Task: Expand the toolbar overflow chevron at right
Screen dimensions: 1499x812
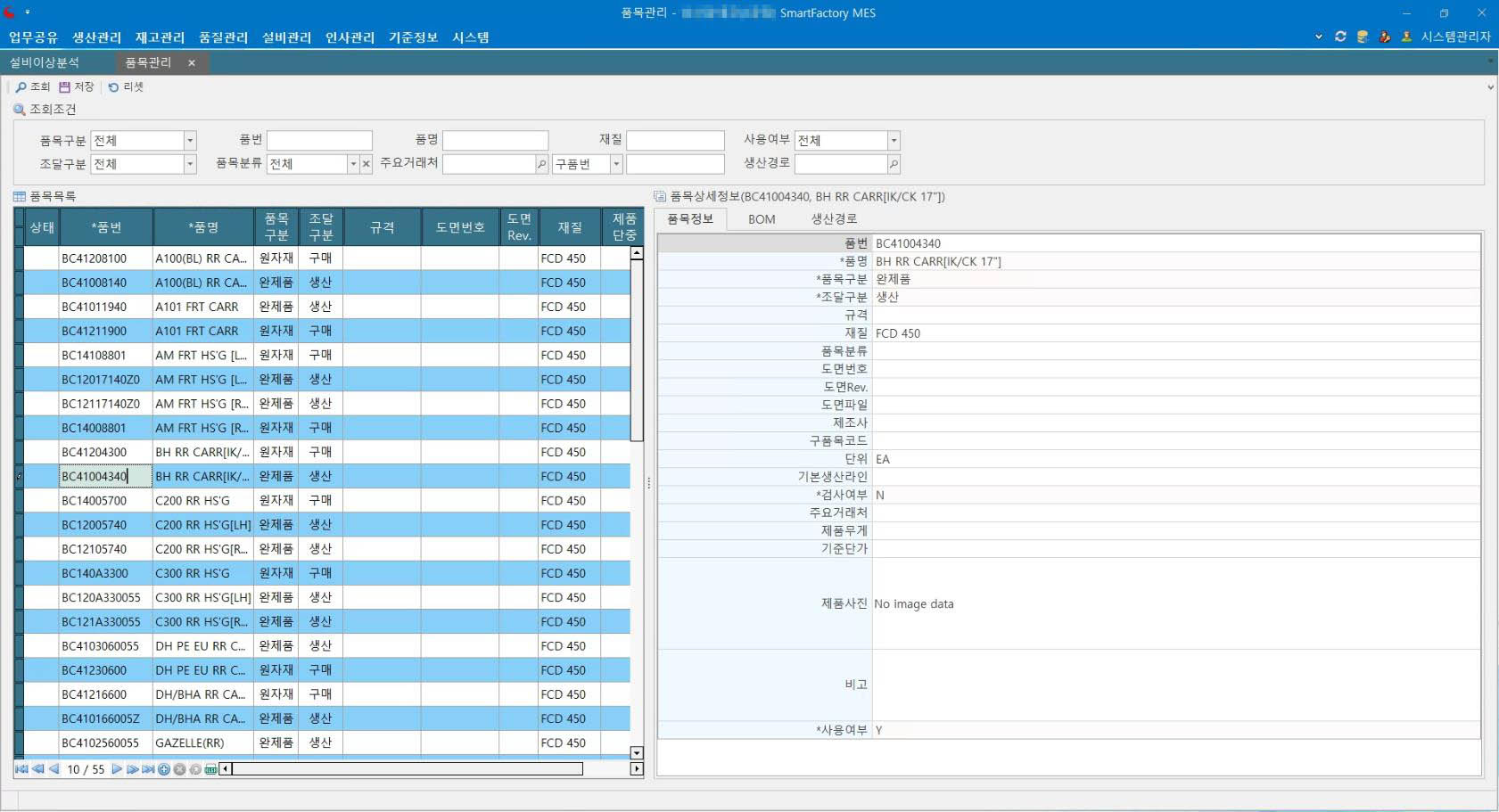Action: pyautogui.click(x=1490, y=87)
